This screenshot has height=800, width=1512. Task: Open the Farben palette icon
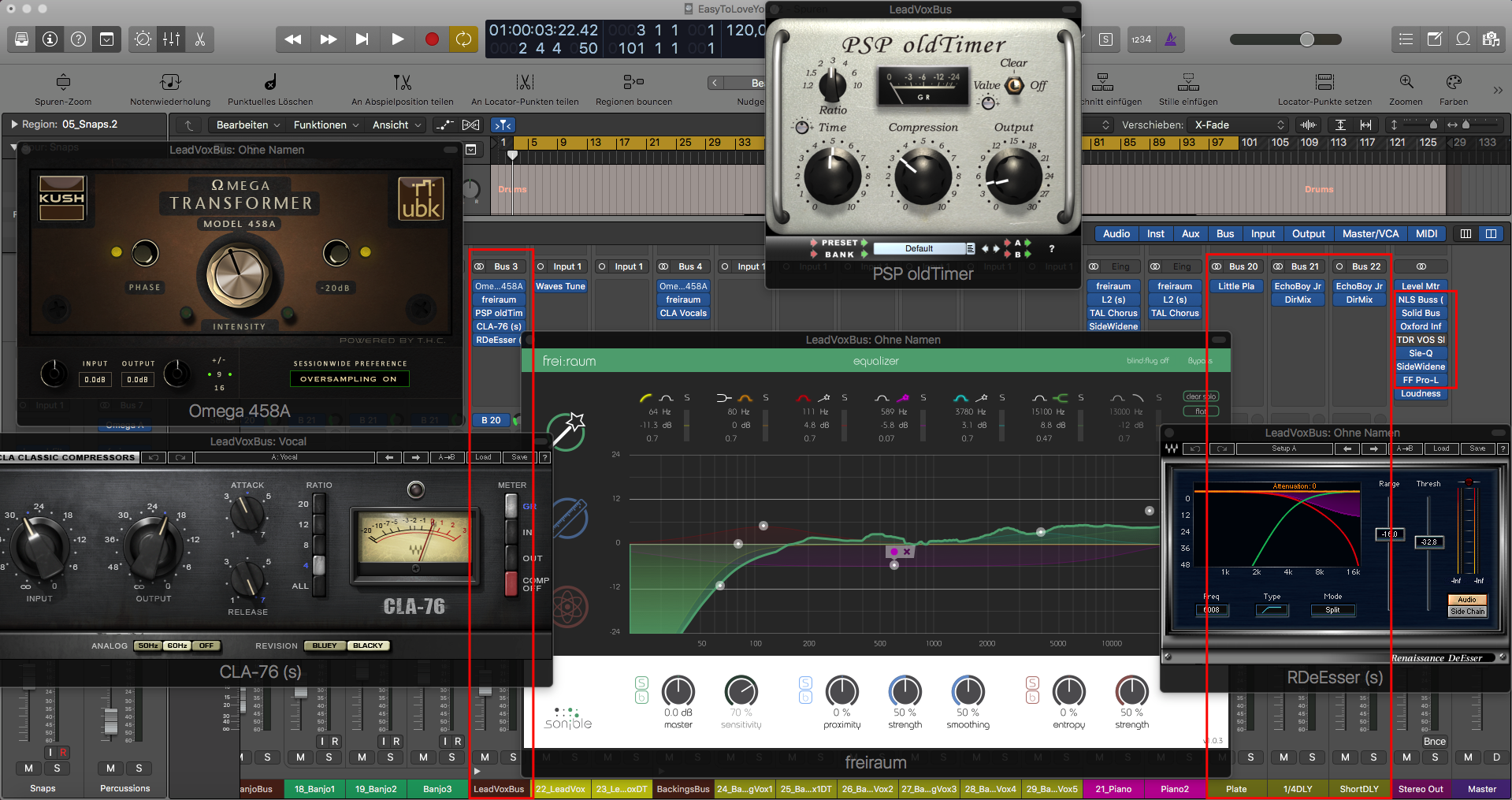coord(1454,82)
